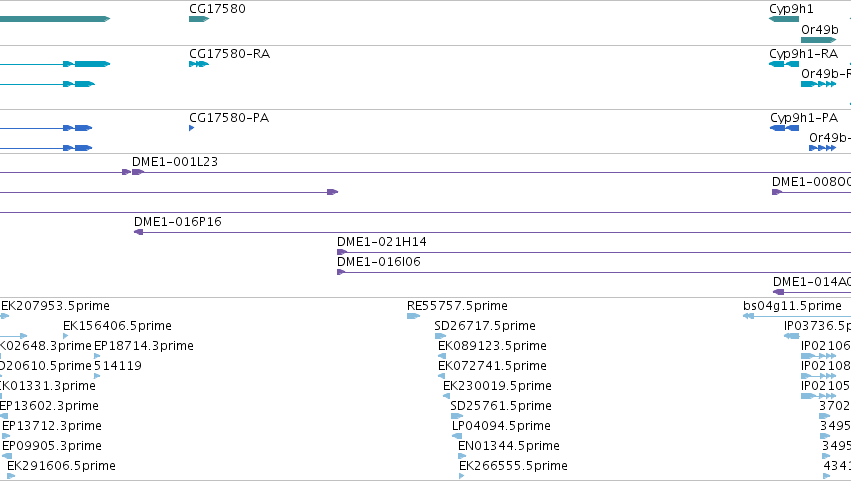851x481 pixels.
Task: Select the light blue LP04094.5prime glyph
Action: click(457, 436)
